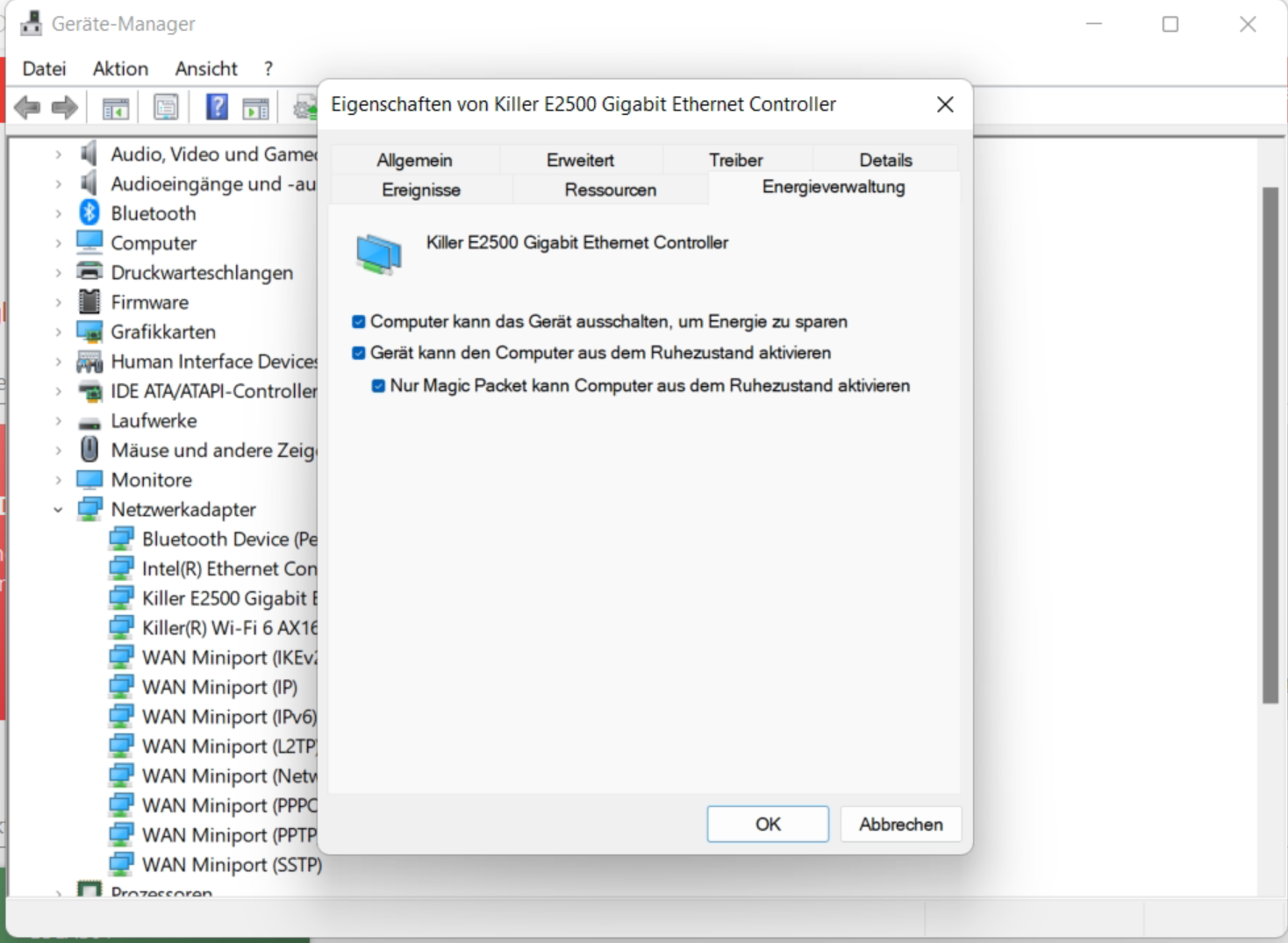
Task: Open the Ansicht menu
Action: pos(206,68)
